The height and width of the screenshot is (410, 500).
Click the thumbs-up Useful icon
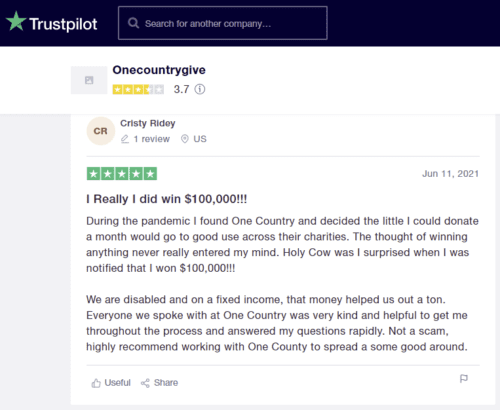[96, 383]
